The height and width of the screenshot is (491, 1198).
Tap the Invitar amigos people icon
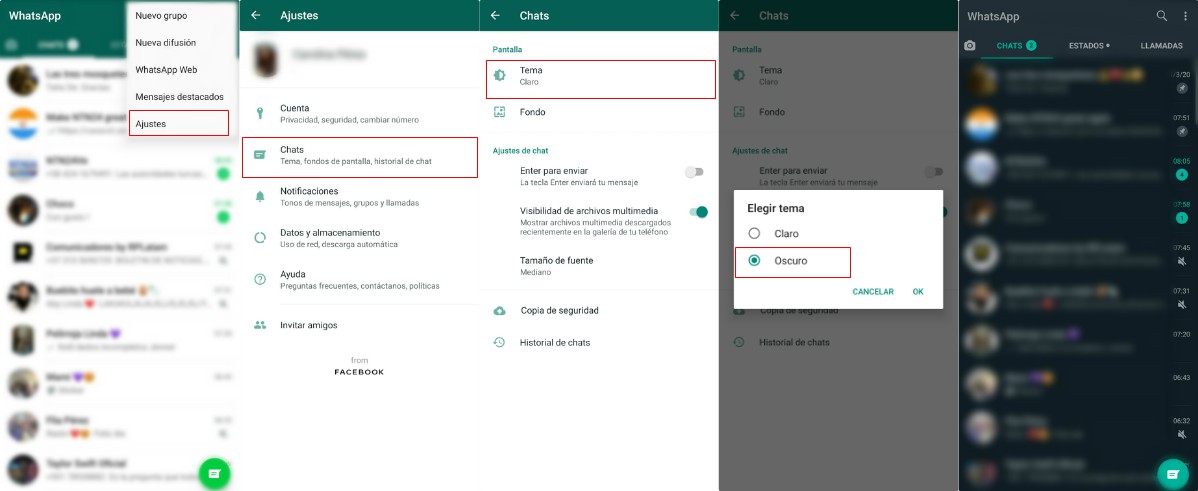click(260, 325)
